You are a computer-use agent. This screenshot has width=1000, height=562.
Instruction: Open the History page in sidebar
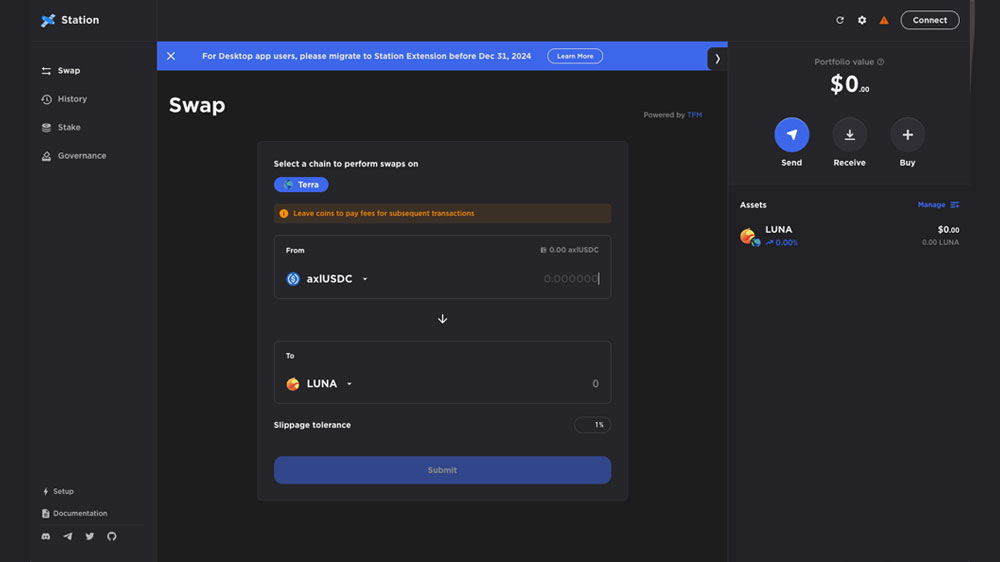(x=64, y=99)
